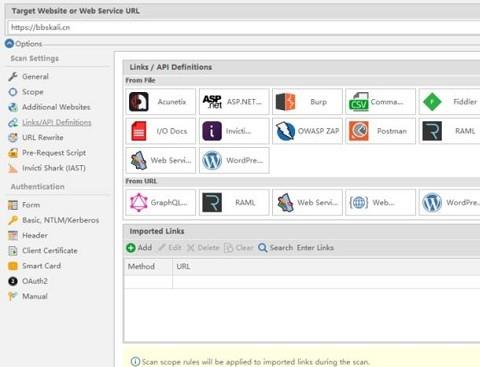Select Form authentication
The width and height of the screenshot is (480, 367).
(31, 205)
